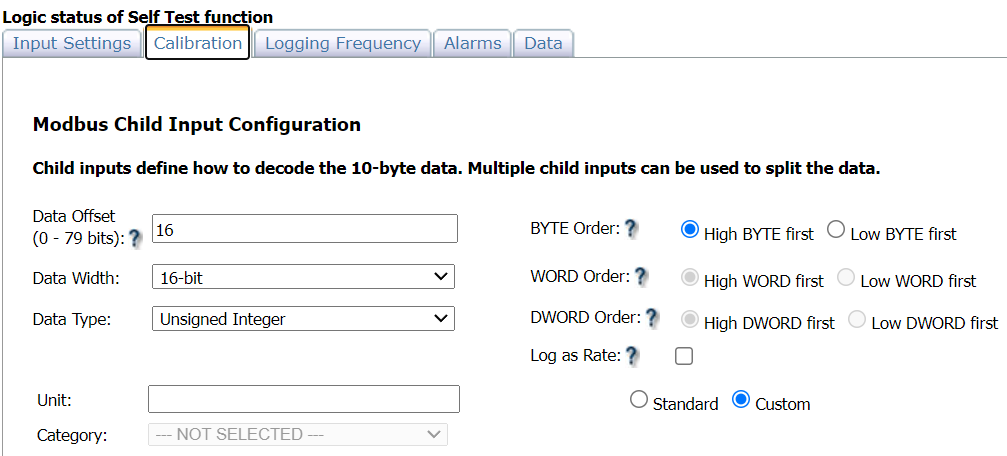This screenshot has height=456, width=1007.
Task: Click the WORD Order question mark icon
Action: (x=641, y=276)
